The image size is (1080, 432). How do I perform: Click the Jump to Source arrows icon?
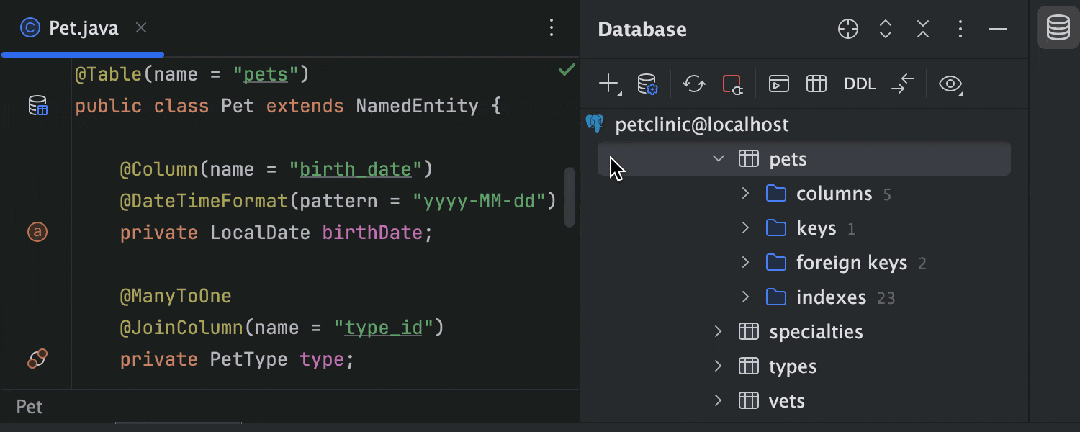[902, 84]
